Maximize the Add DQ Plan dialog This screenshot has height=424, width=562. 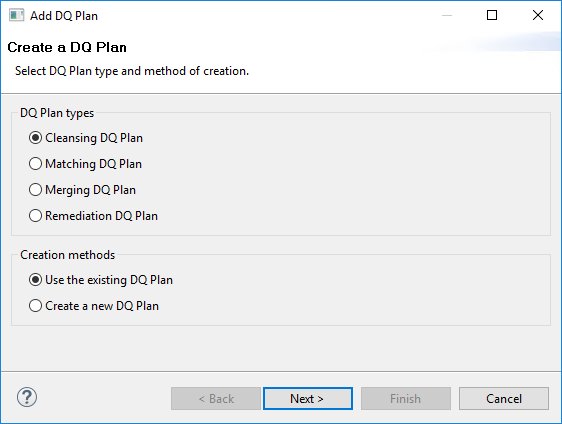(492, 15)
